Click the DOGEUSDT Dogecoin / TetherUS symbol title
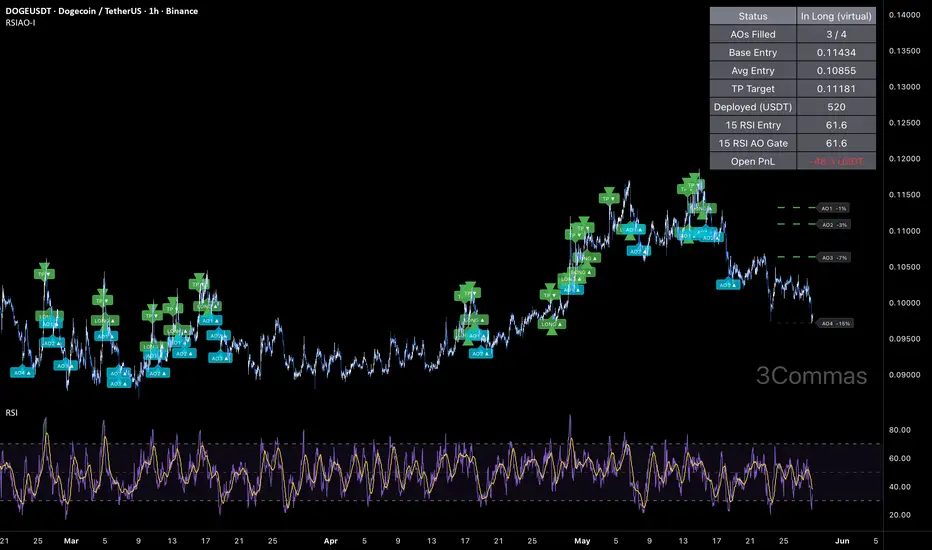Viewport: 932px width, 550px height. pos(102,11)
